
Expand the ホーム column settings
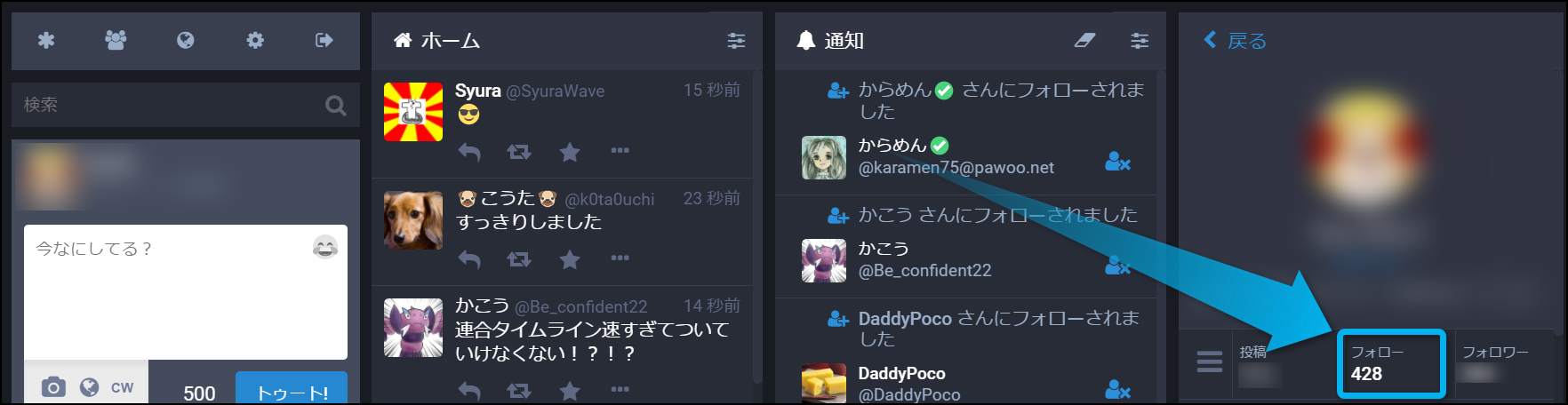(x=736, y=40)
